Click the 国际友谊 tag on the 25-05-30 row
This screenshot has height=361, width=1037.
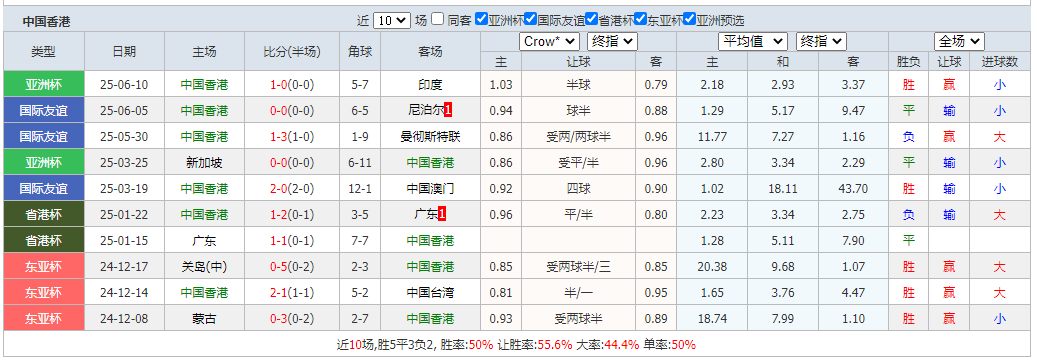click(44, 136)
